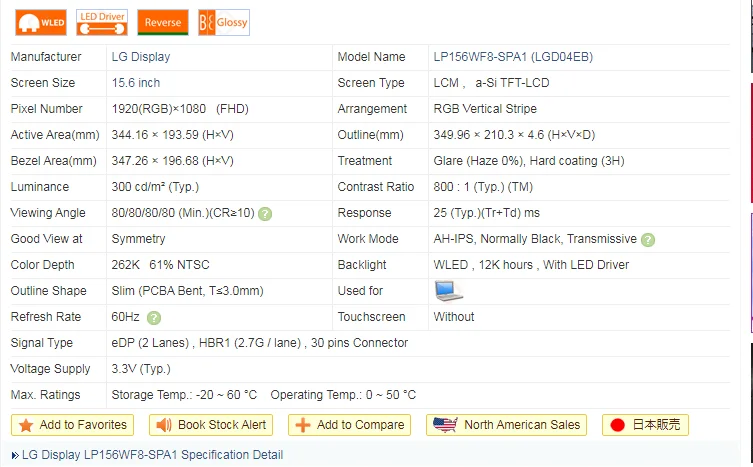Image resolution: width=753 pixels, height=467 pixels.
Task: Click the RGB Vertical Stripe arrangement value
Action: point(485,109)
